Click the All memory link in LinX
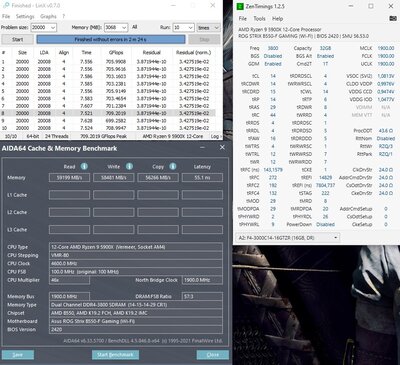Image resolution: width=400 pixels, height=365 pixels. click(x=135, y=27)
